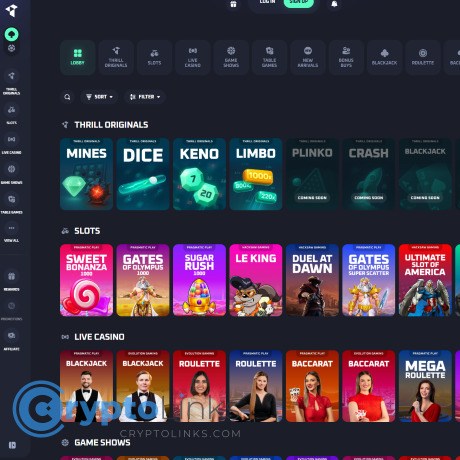Expand the Filter dropdown
460x460 pixels.
(145, 97)
